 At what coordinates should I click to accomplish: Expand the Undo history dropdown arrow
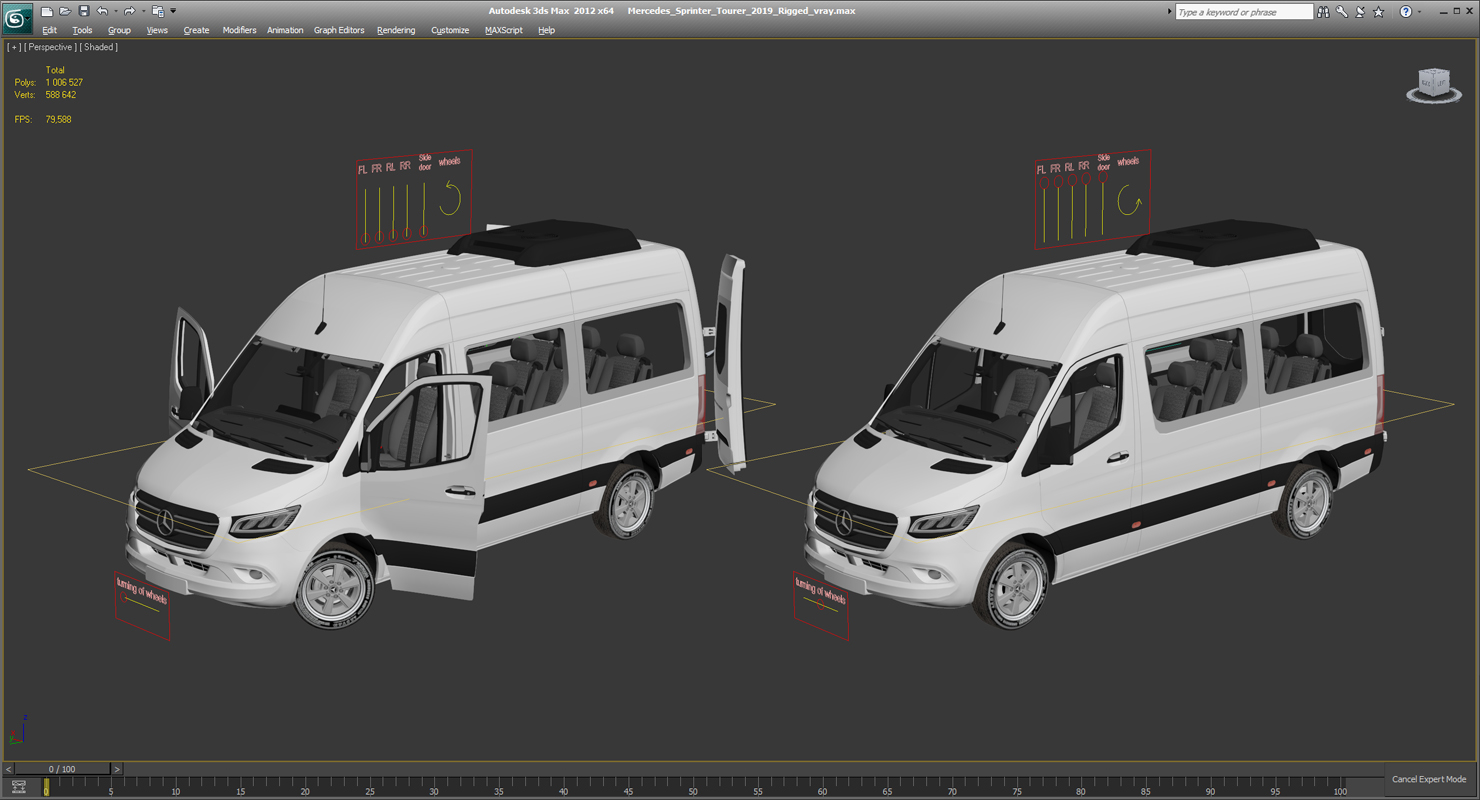pyautogui.click(x=115, y=11)
